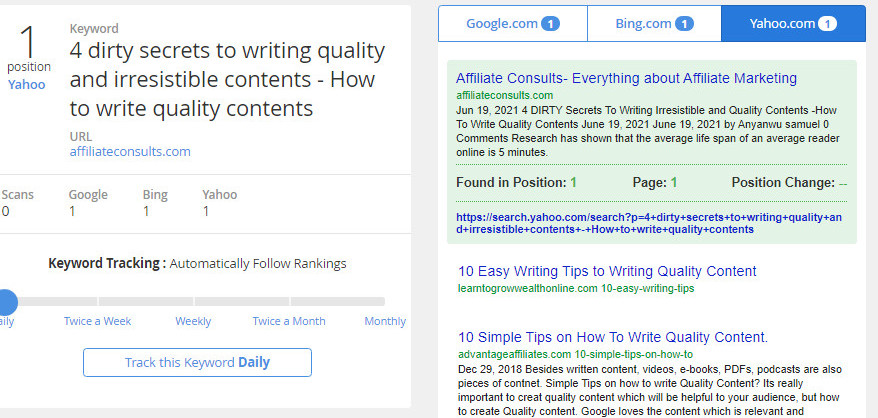The height and width of the screenshot is (418, 878).
Task: Open 10 Simple Tips result link
Action: point(613,337)
